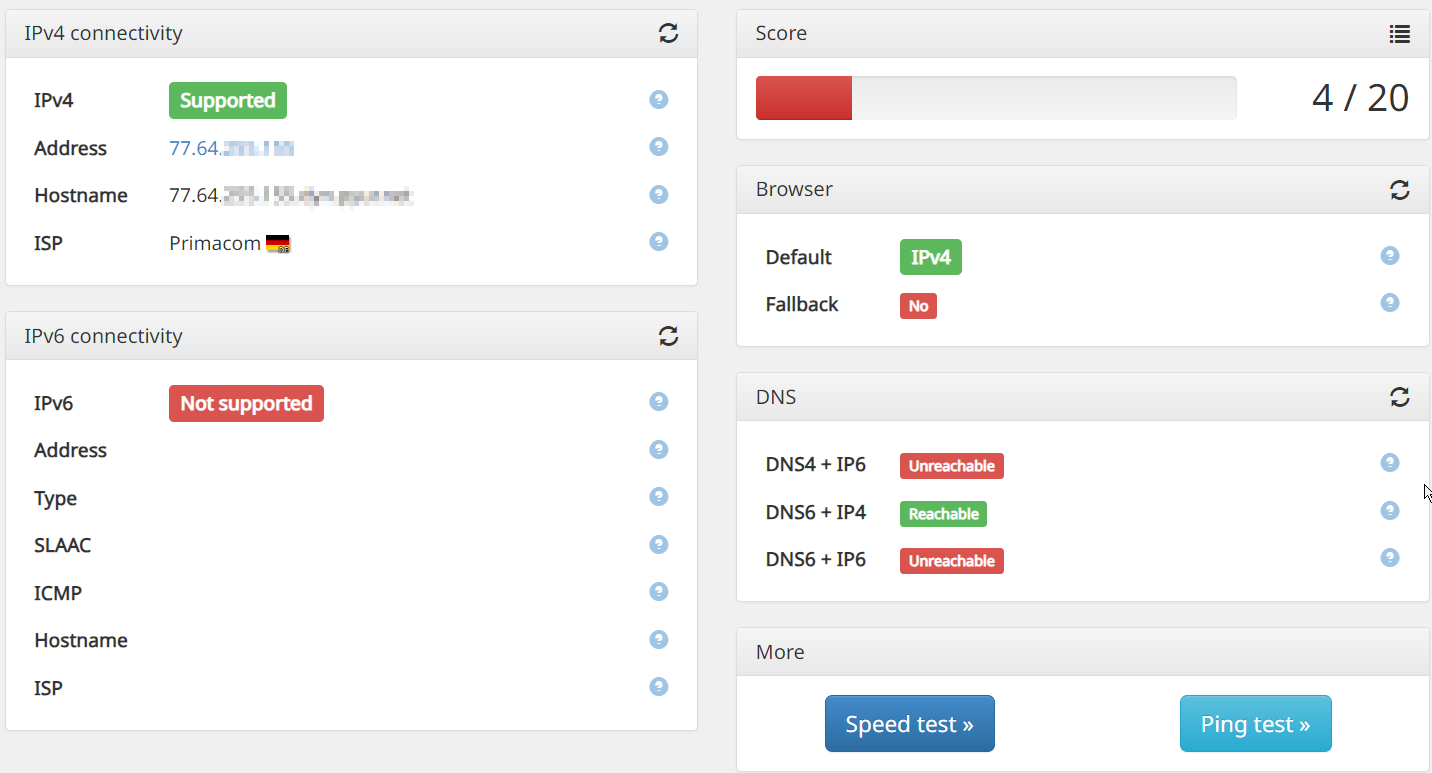This screenshot has height=773, width=1432.
Task: Refresh the Browser panel
Action: click(x=1400, y=189)
